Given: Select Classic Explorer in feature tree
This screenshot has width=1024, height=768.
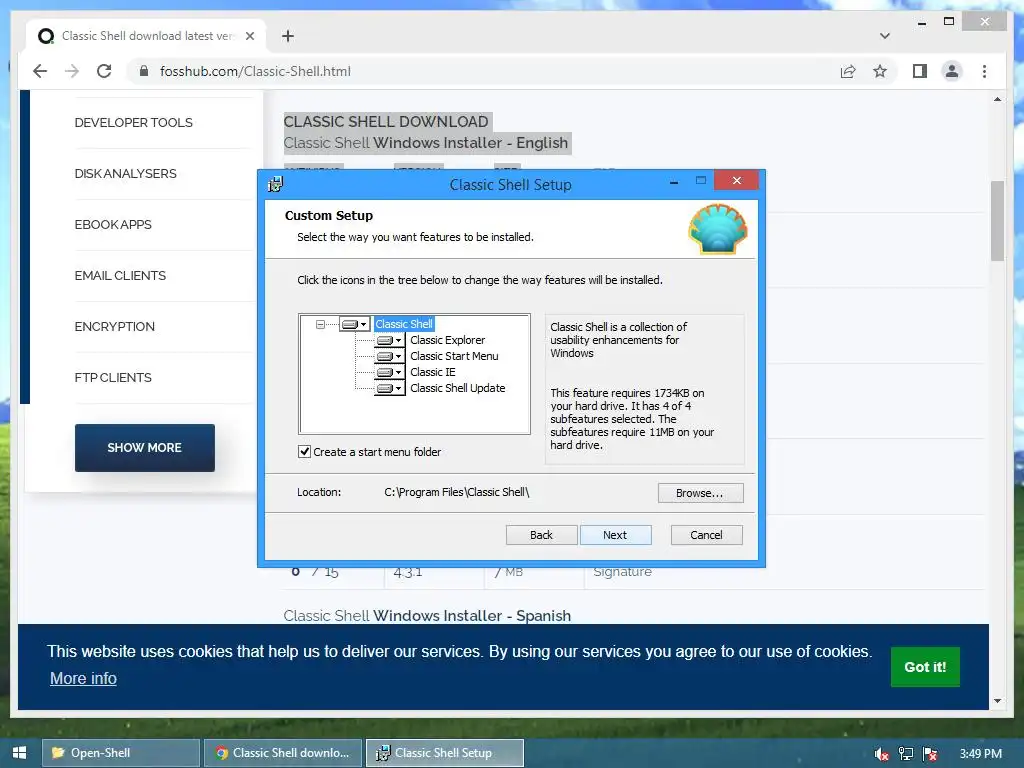Looking at the screenshot, I should (x=447, y=340).
